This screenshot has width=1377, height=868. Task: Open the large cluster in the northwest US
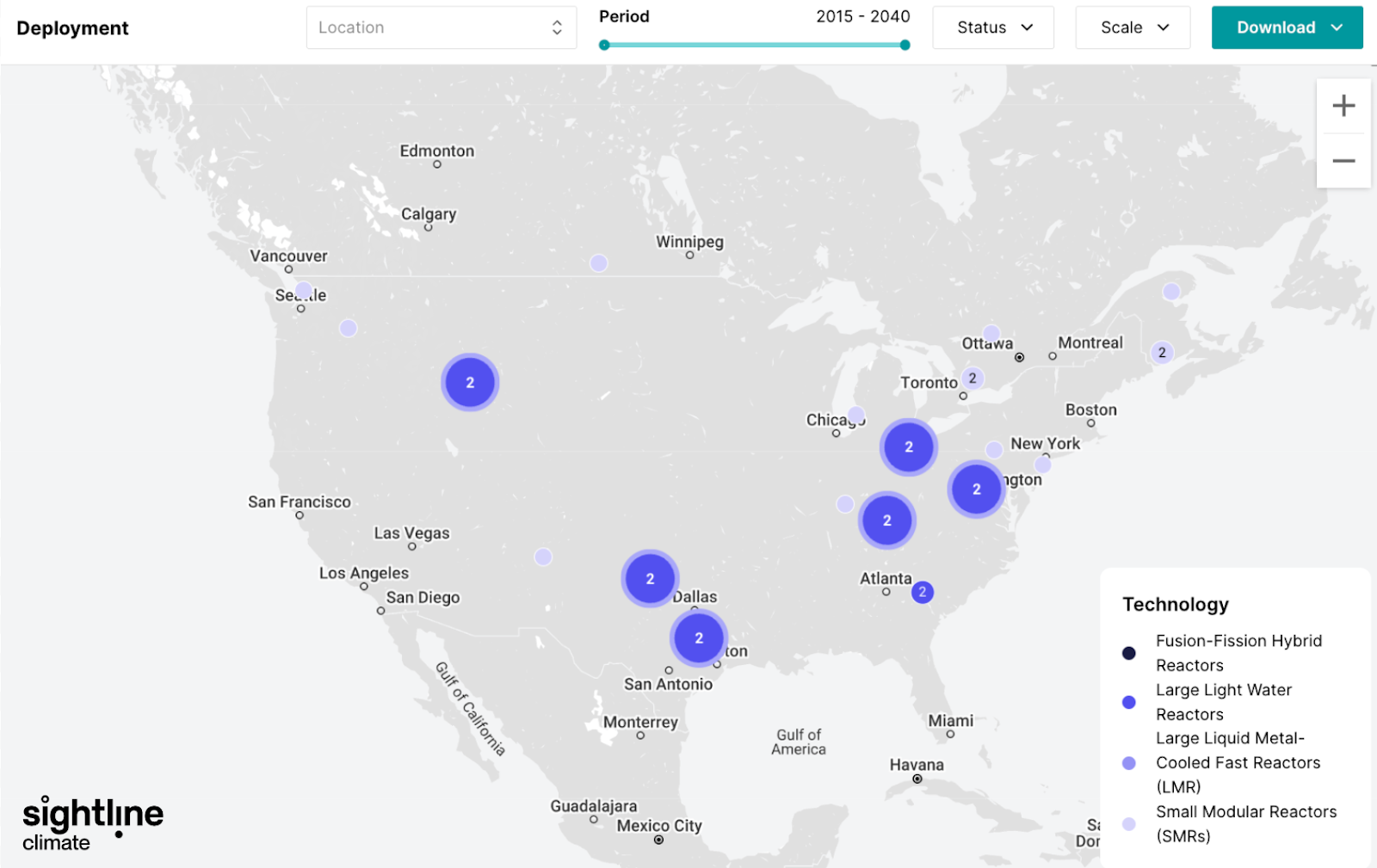470,383
